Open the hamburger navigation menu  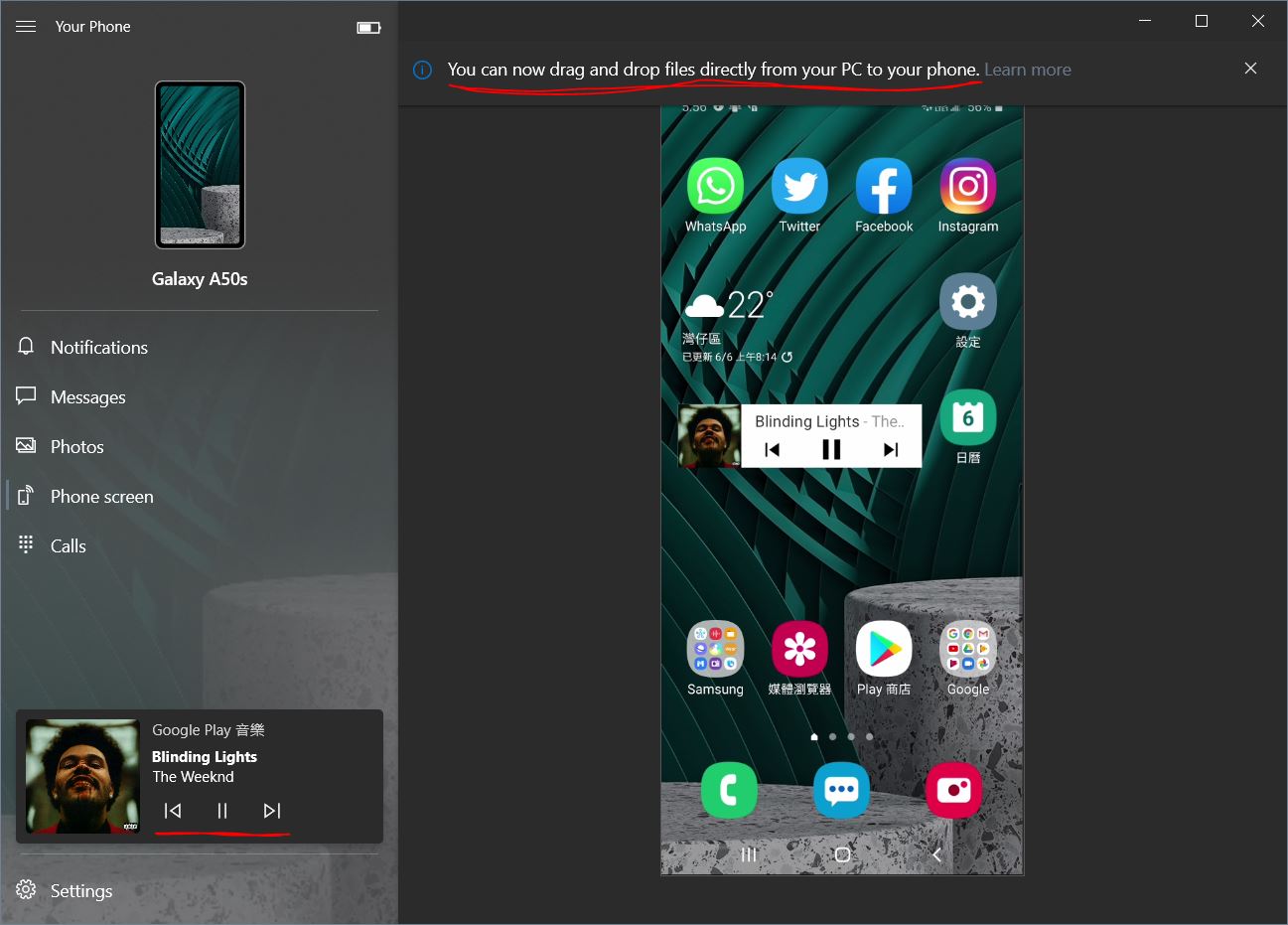point(26,27)
